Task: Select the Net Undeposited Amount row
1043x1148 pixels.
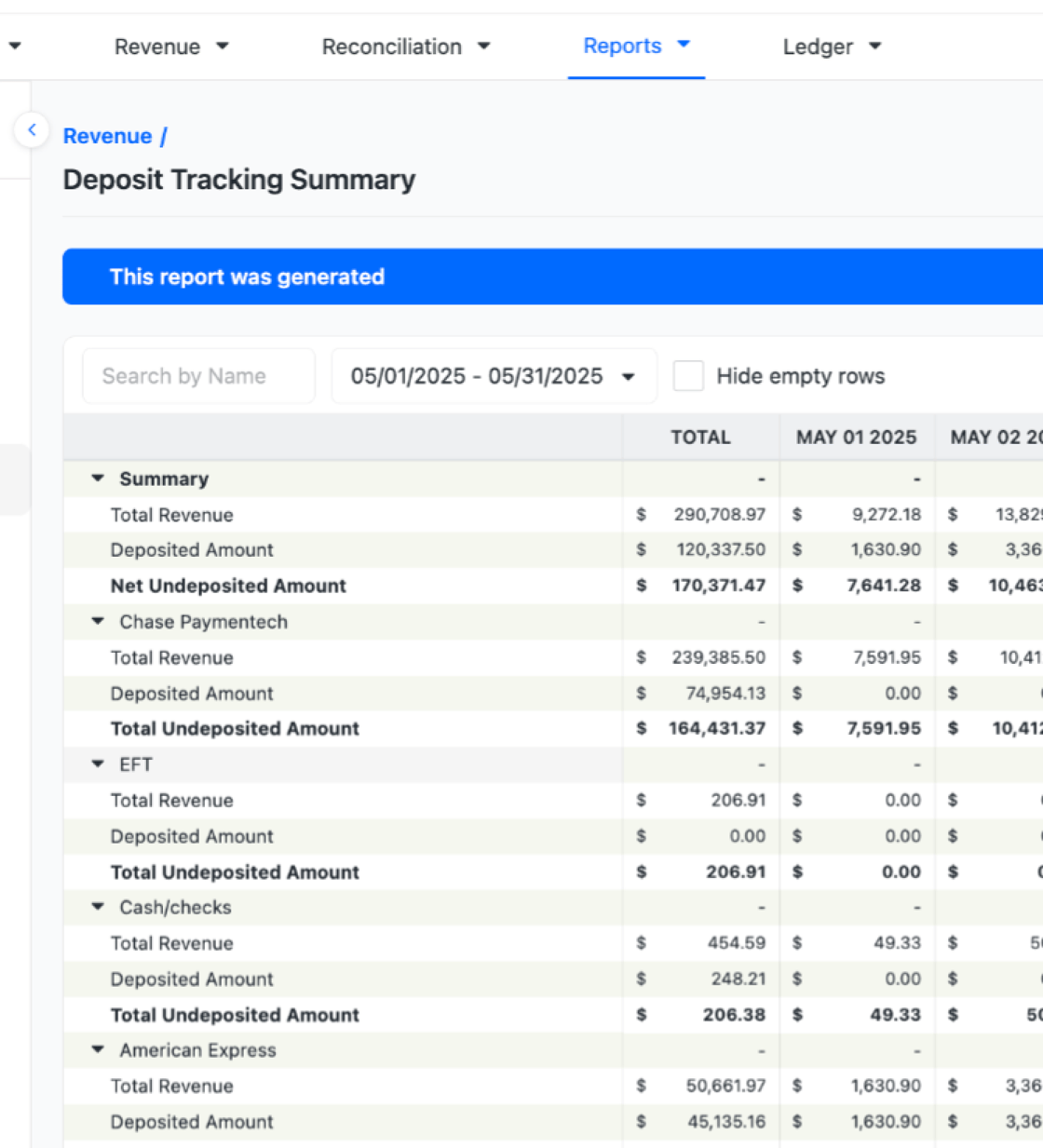Action: point(228,586)
